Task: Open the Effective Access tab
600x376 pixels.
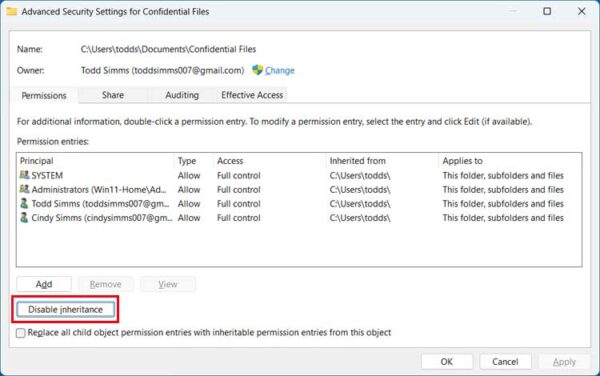Action: [x=252, y=95]
